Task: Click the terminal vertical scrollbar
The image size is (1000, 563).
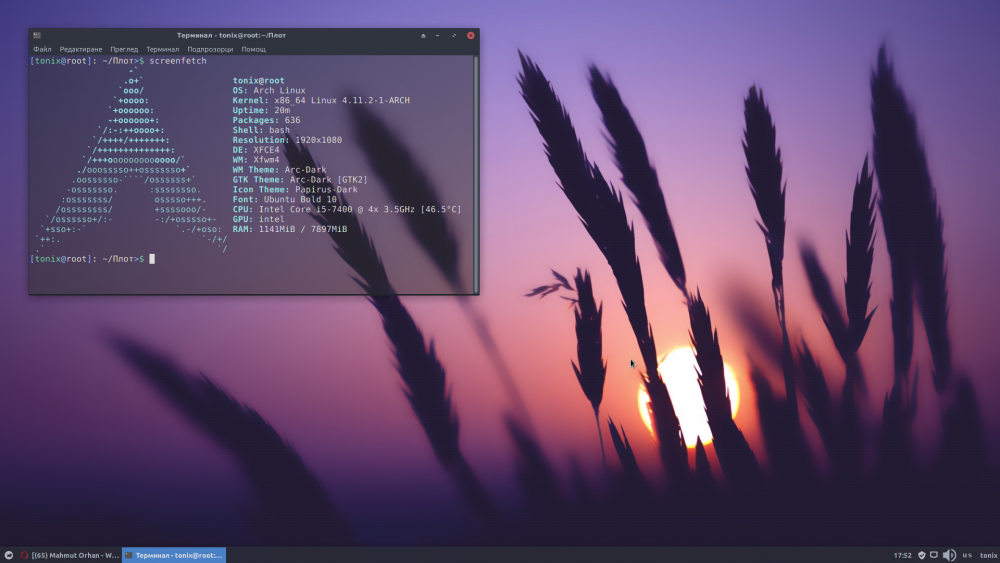Action: point(476,174)
